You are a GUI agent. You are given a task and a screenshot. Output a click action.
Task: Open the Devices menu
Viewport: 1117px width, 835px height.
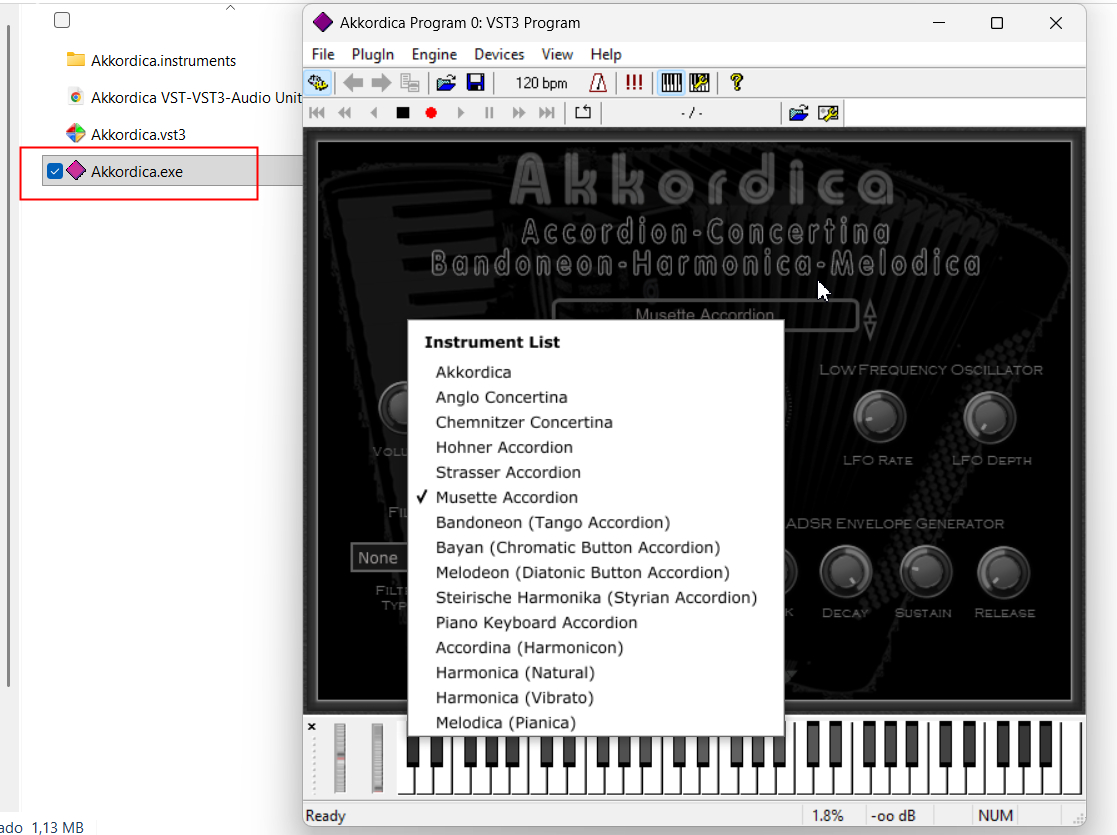[x=499, y=54]
